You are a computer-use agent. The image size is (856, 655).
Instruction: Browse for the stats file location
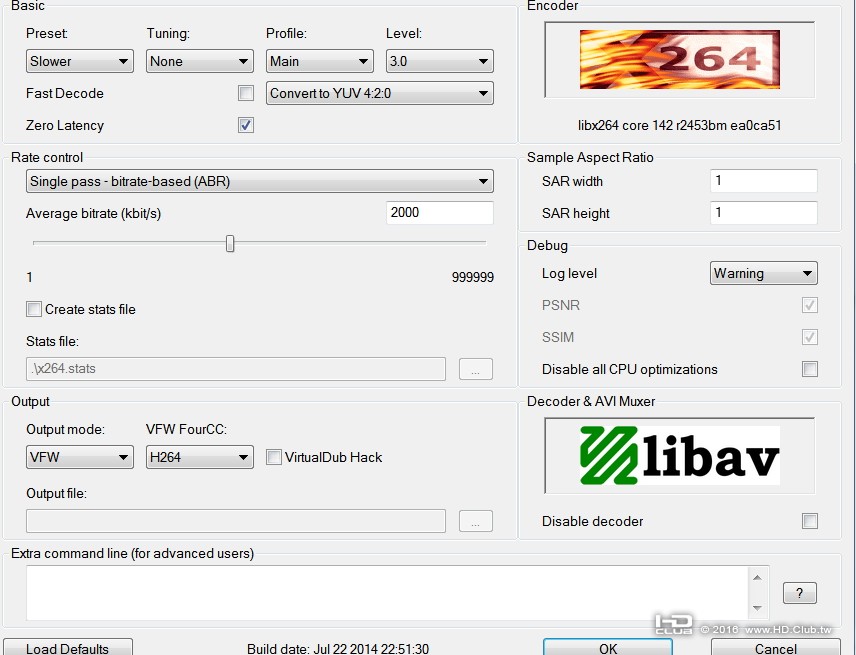(x=475, y=369)
